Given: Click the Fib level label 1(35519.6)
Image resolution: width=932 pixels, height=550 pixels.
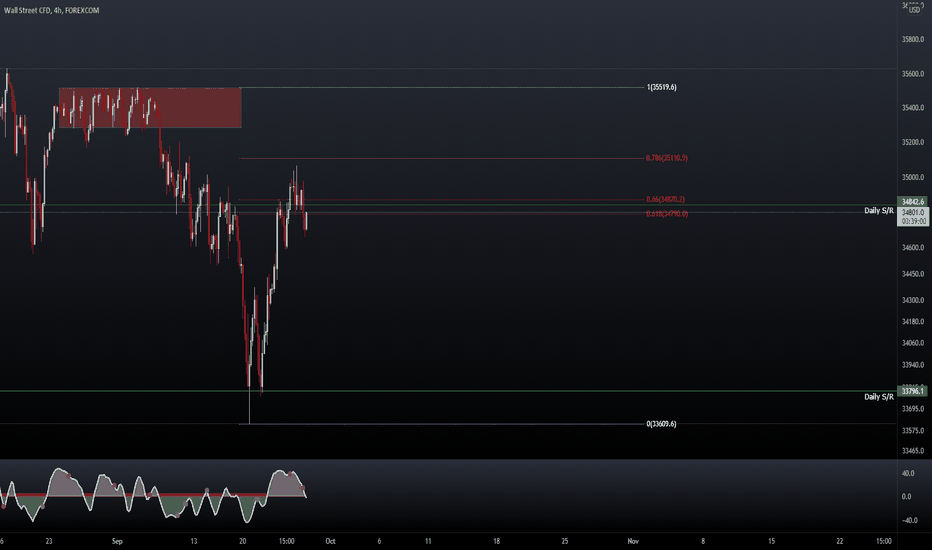Looking at the screenshot, I should click(x=662, y=87).
